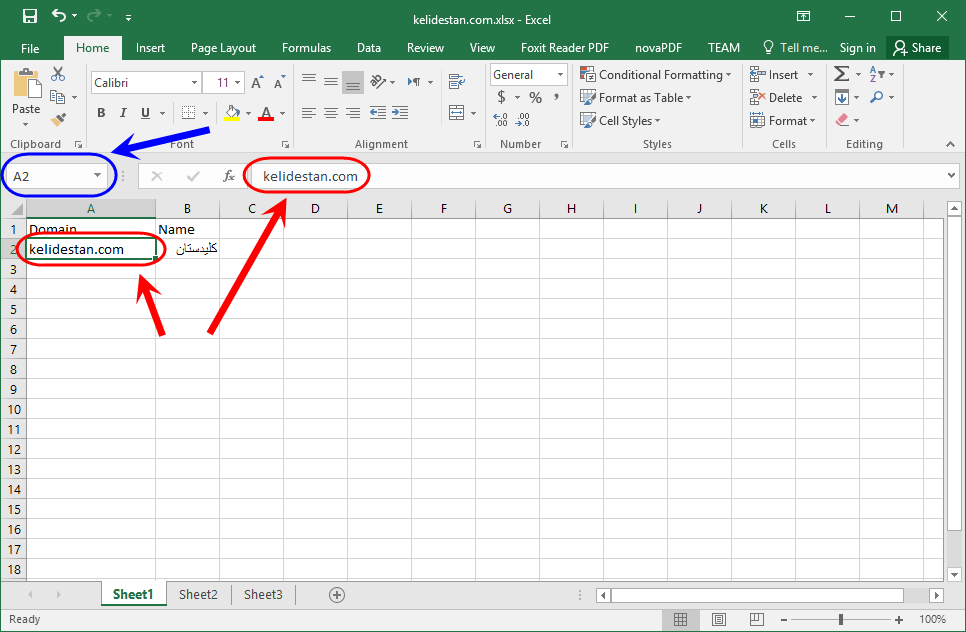Screen dimensions: 966x632
Task: Toggle Underline formatting
Action: (x=145, y=113)
